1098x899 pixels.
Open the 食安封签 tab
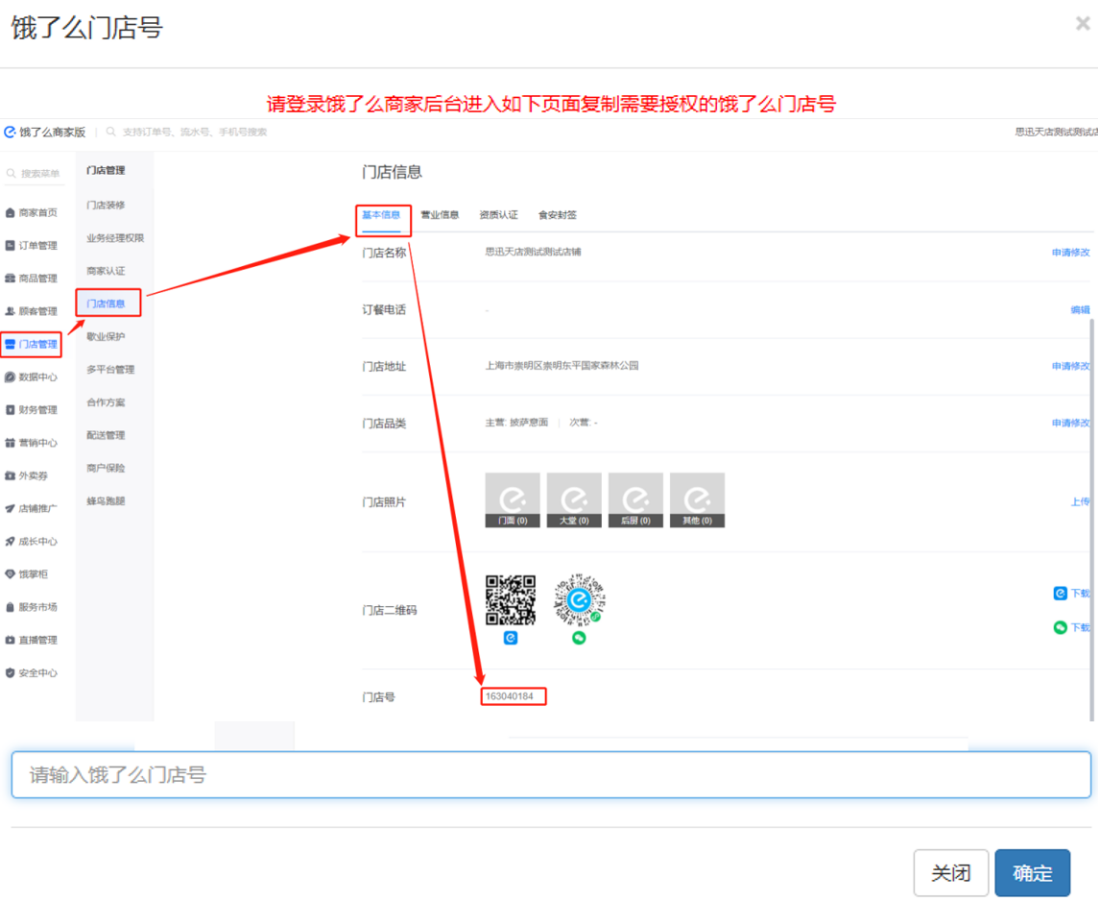pos(557,215)
